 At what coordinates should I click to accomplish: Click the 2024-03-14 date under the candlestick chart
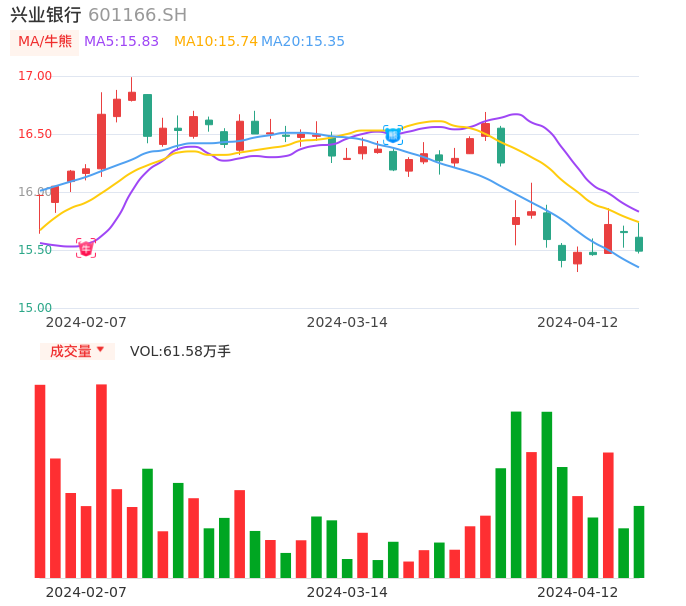347,322
